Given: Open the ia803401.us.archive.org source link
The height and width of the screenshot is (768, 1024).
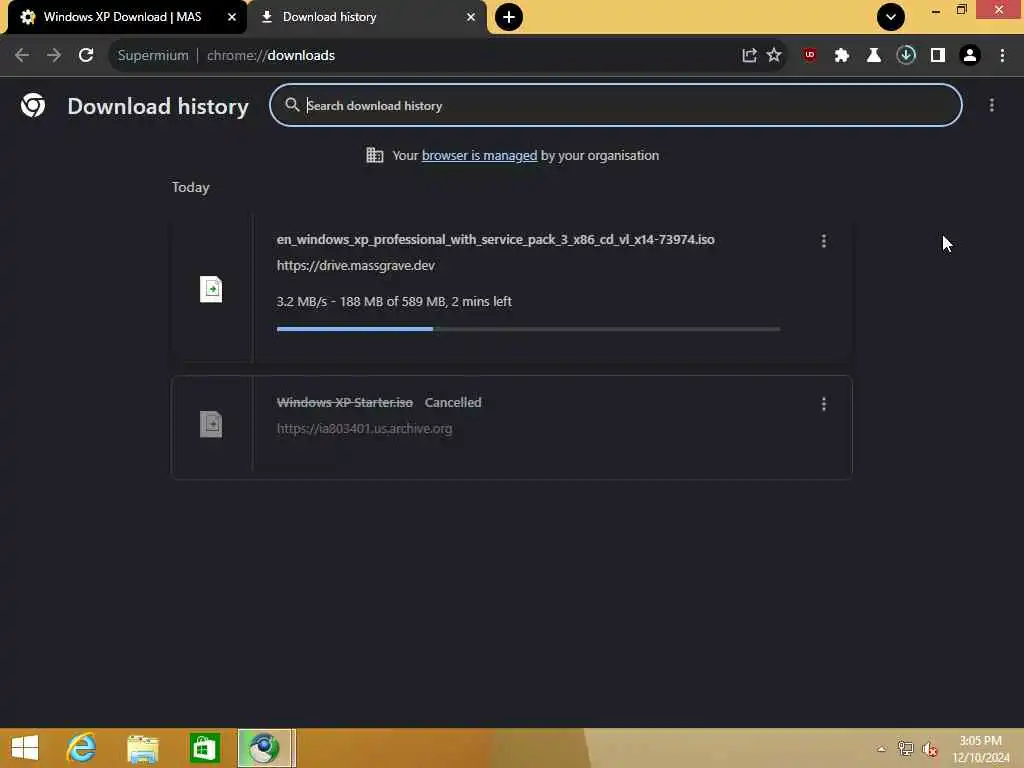Looking at the screenshot, I should tap(364, 429).
